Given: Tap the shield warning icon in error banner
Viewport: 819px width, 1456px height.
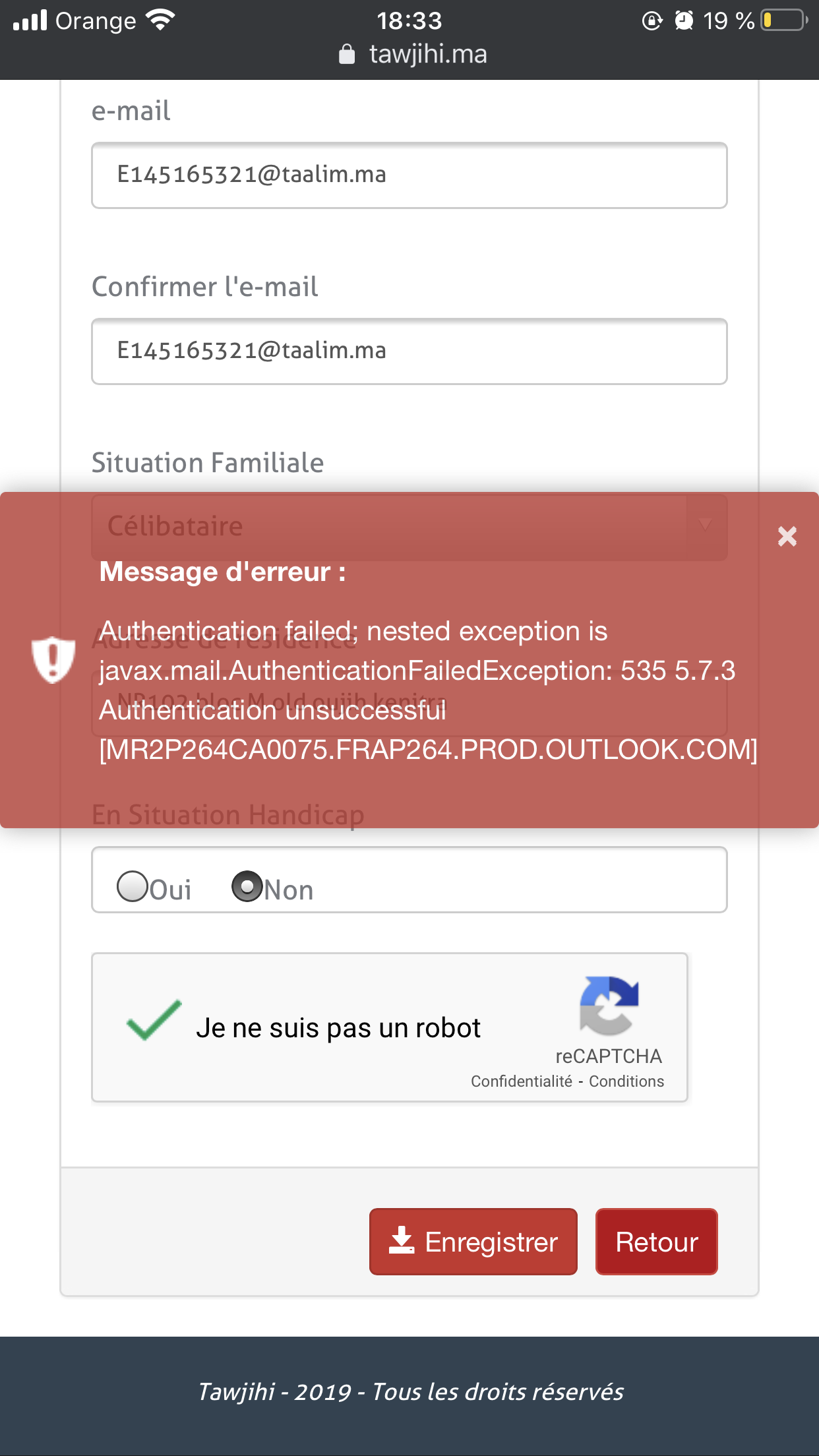Looking at the screenshot, I should point(53,660).
